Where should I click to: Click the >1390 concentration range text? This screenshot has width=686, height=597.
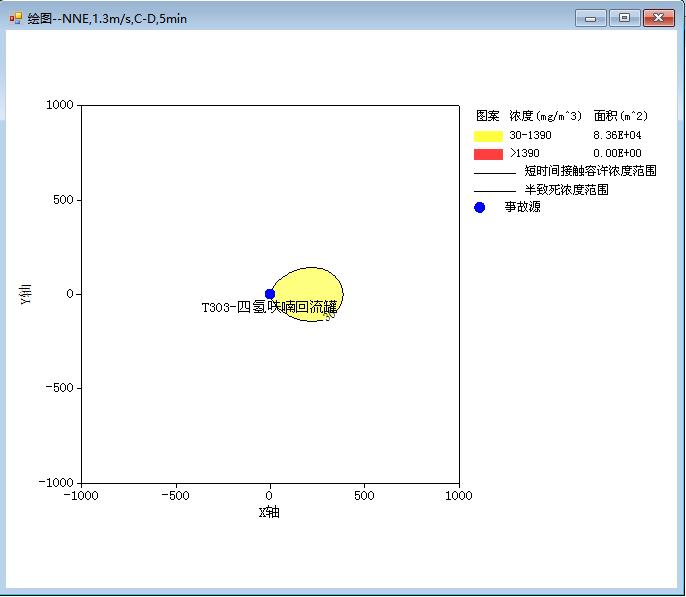pos(525,153)
